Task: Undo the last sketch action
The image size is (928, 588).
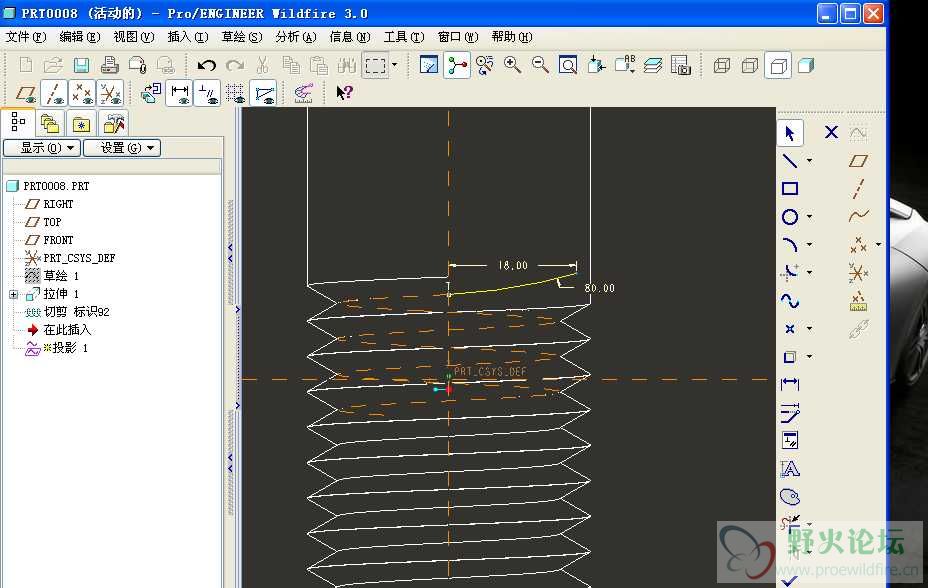Action: [x=207, y=65]
